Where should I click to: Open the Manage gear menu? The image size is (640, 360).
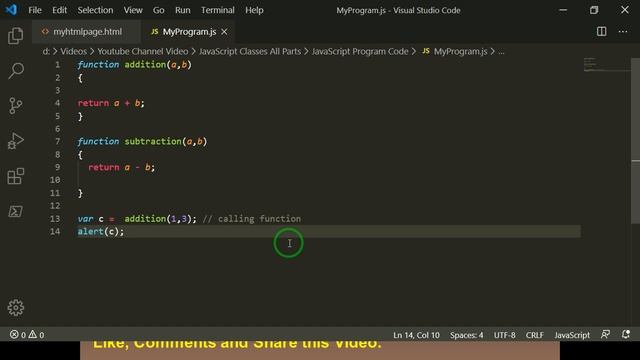coord(16,307)
